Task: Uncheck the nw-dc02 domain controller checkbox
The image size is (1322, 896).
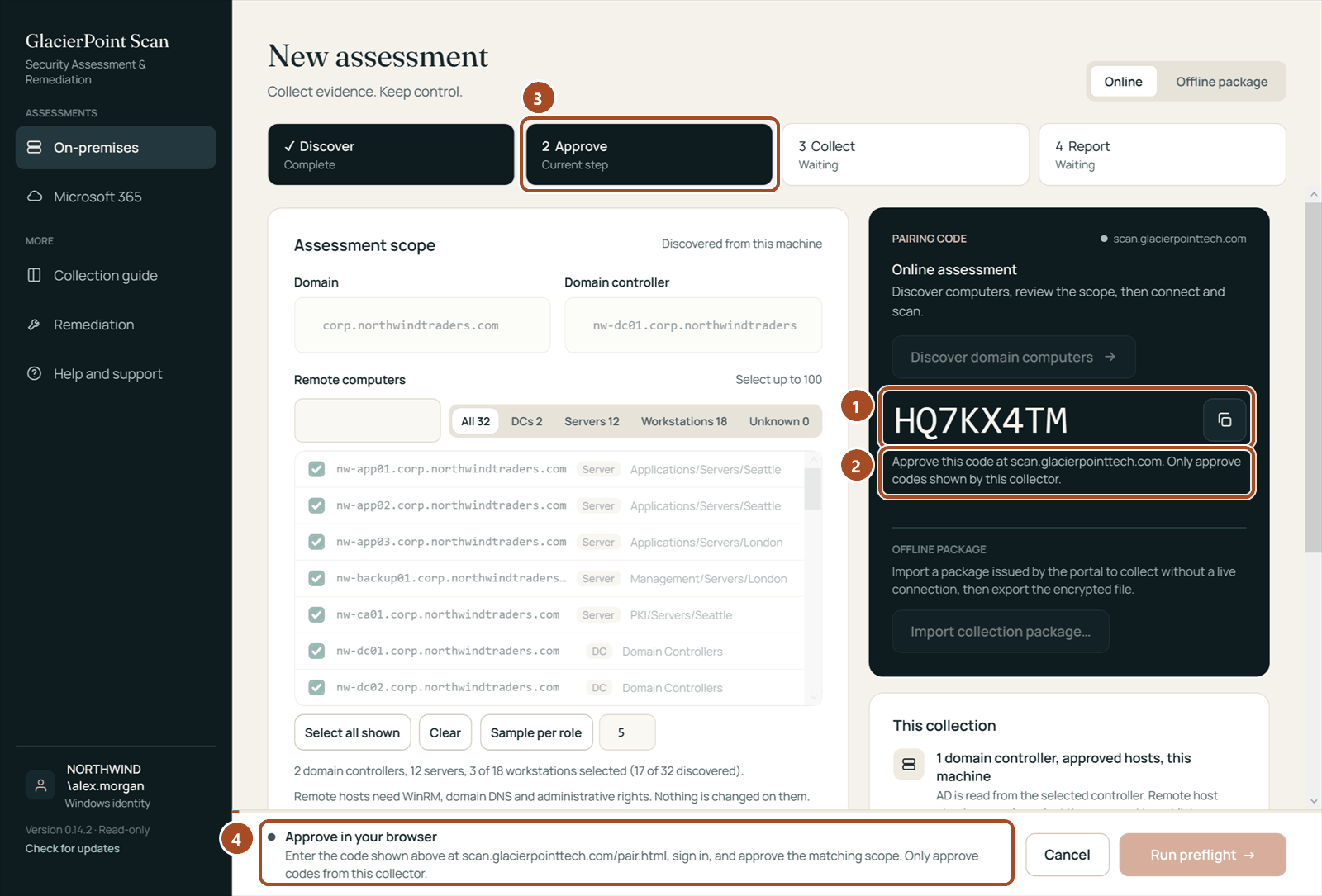Action: tap(316, 687)
